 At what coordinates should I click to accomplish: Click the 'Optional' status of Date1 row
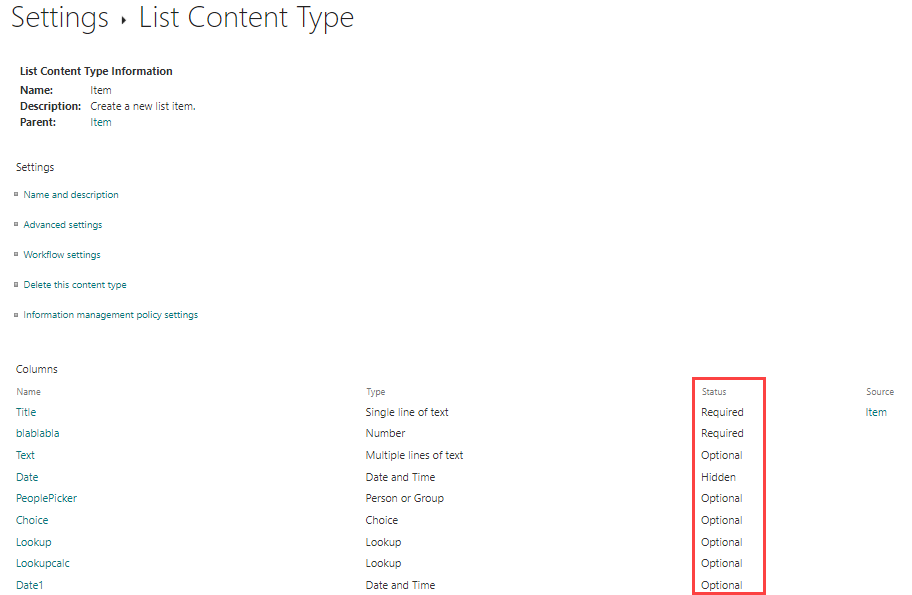(722, 586)
